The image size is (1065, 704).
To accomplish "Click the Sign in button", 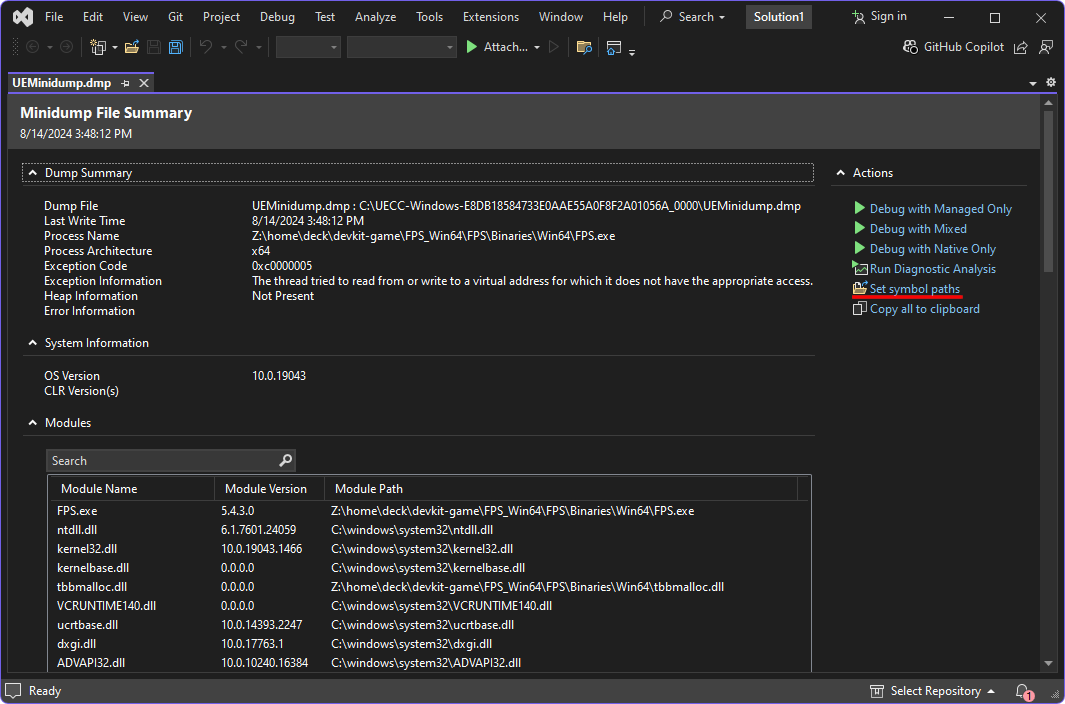I will click(880, 16).
